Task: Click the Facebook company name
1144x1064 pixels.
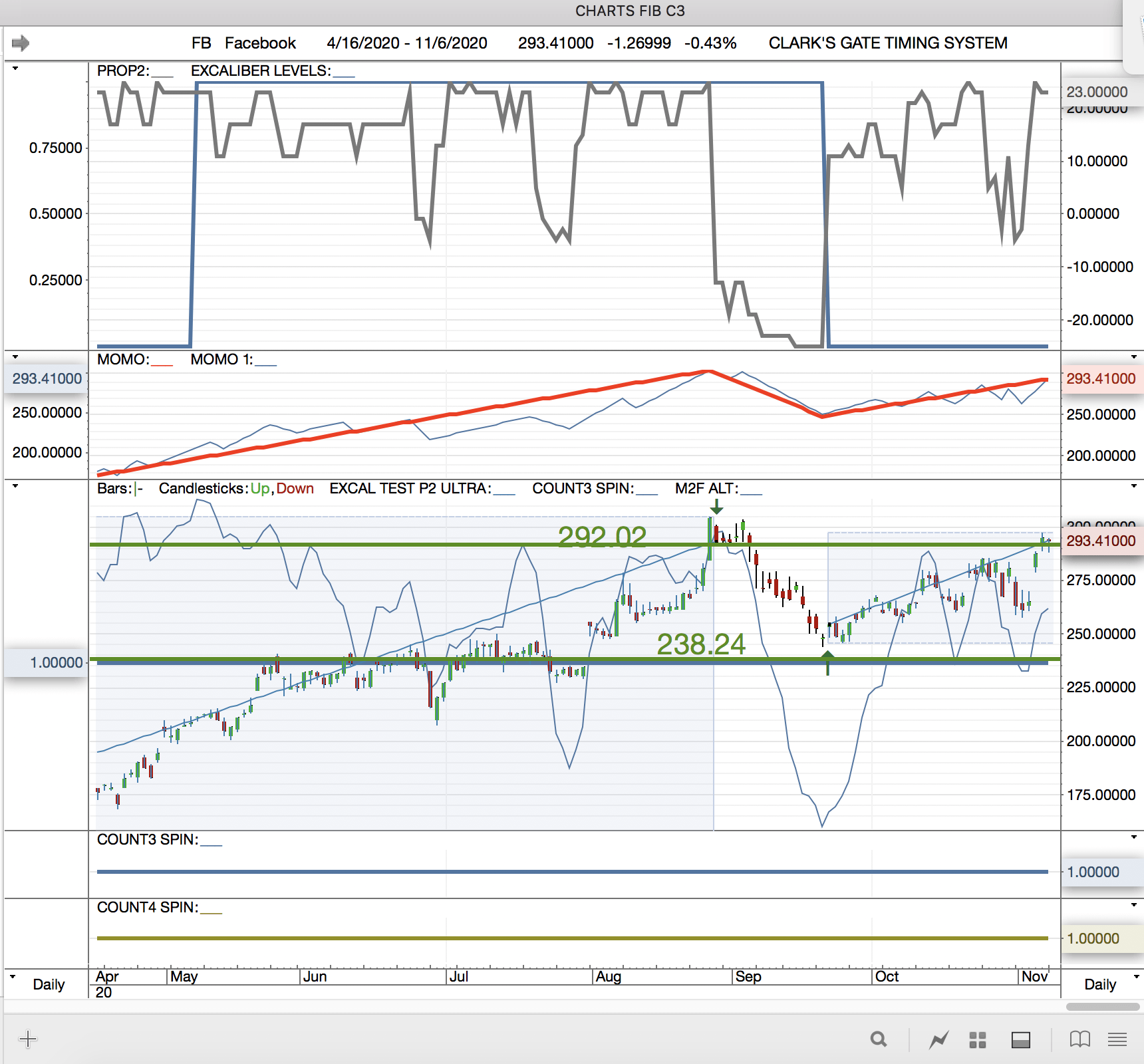Action: (260, 43)
